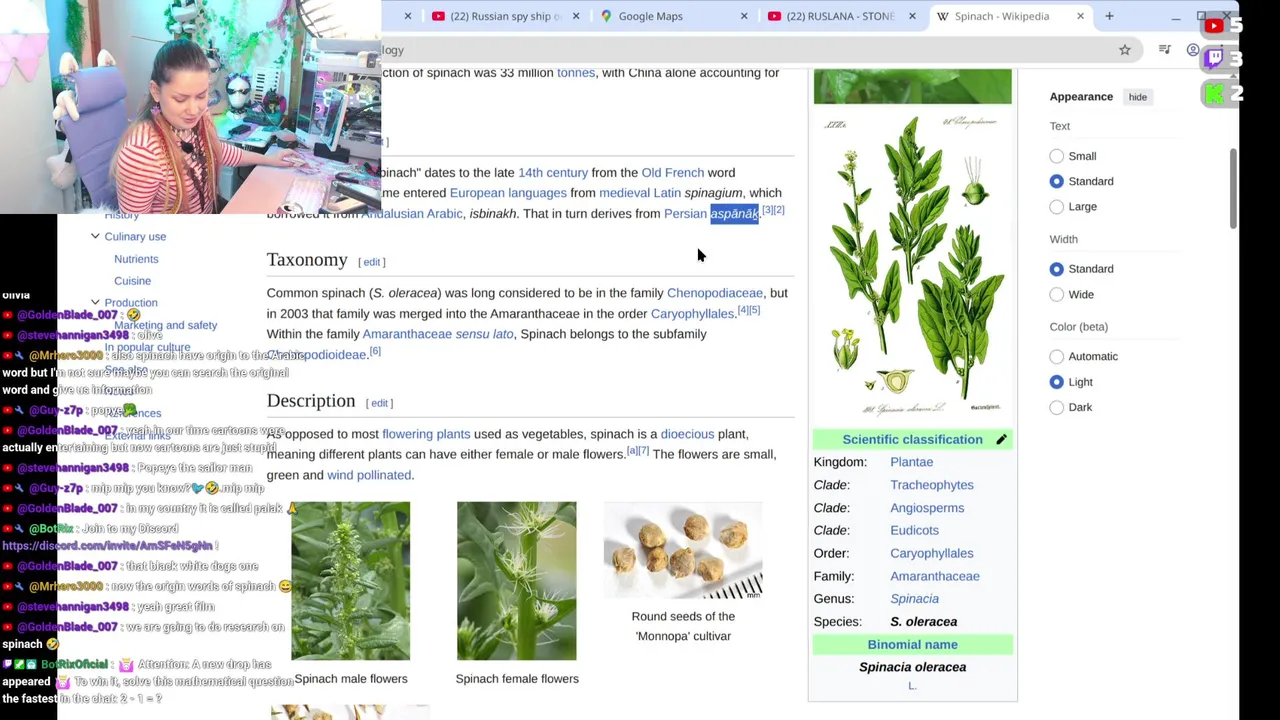Viewport: 1280px width, 720px height.
Task: Open the Scientific classification header link
Action: (x=912, y=440)
